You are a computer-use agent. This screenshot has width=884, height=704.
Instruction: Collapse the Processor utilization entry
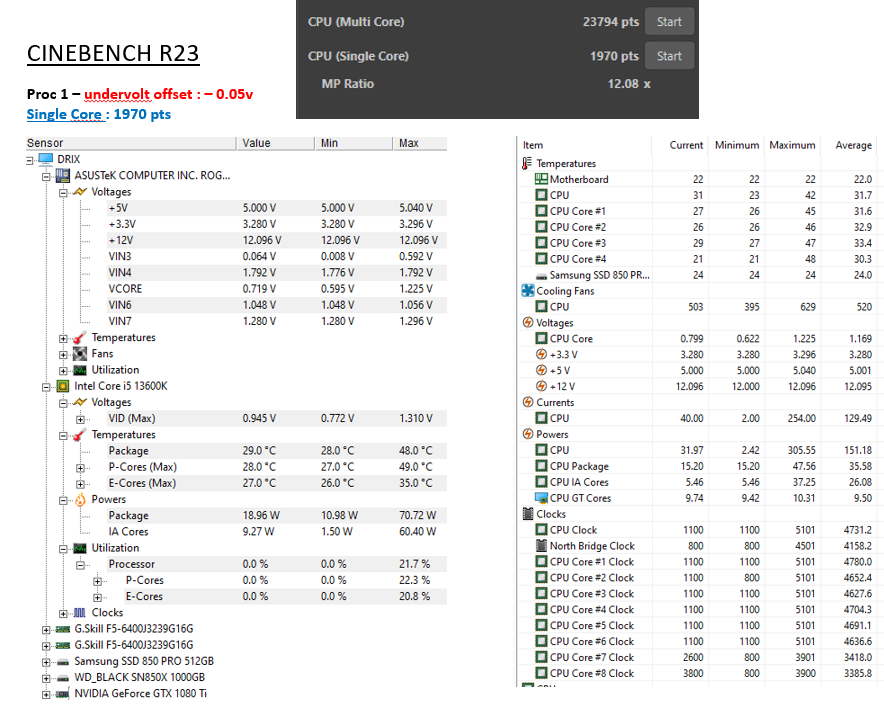80,565
